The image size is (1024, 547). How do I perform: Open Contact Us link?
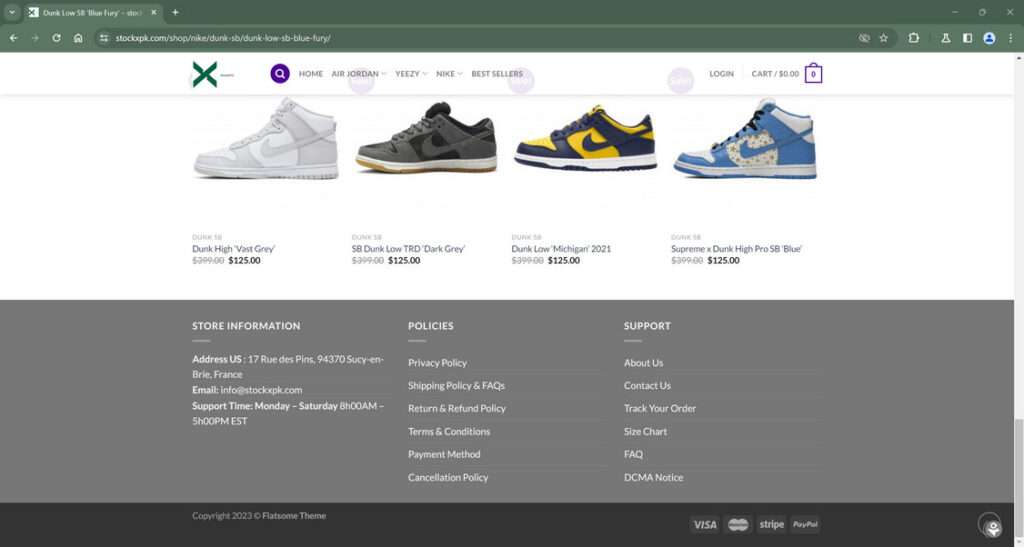tap(647, 385)
